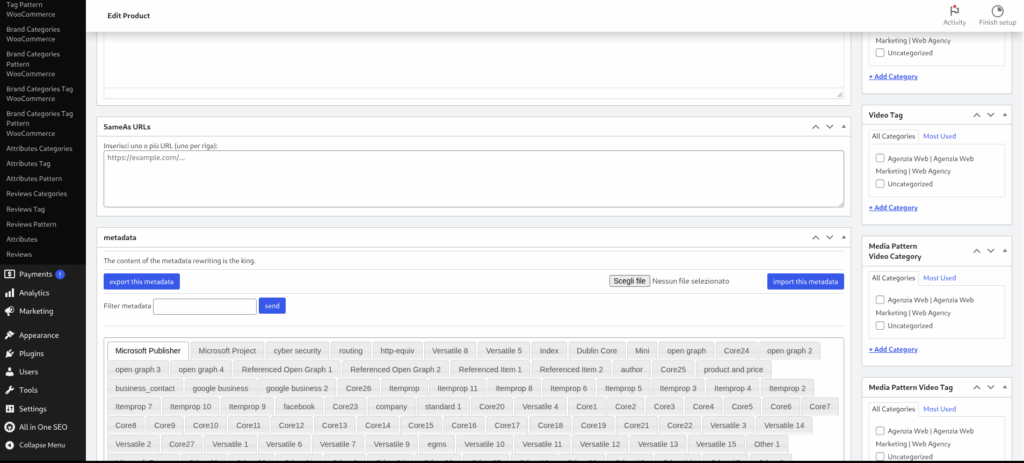Open the open graph 2 metadata tab
The image size is (1024, 463).
[790, 351]
